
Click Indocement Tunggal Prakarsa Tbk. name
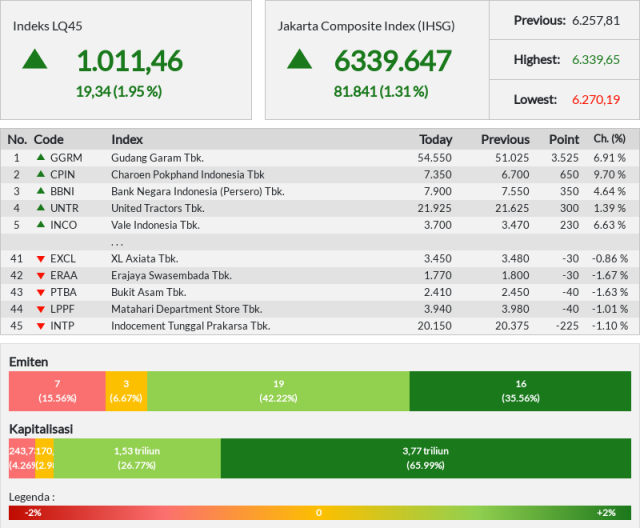coord(191,326)
